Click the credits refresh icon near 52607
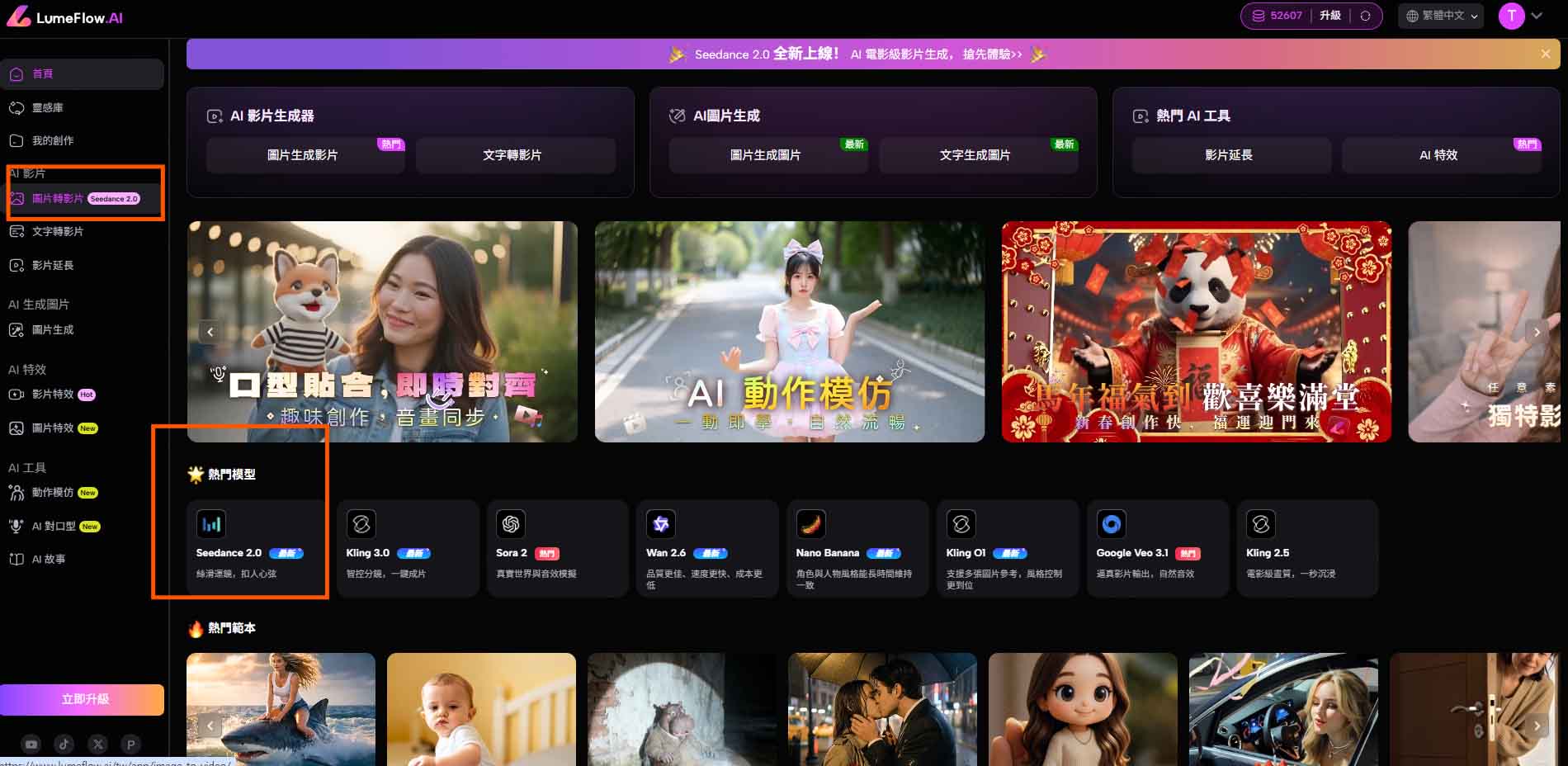The image size is (1568, 766). point(1367,16)
